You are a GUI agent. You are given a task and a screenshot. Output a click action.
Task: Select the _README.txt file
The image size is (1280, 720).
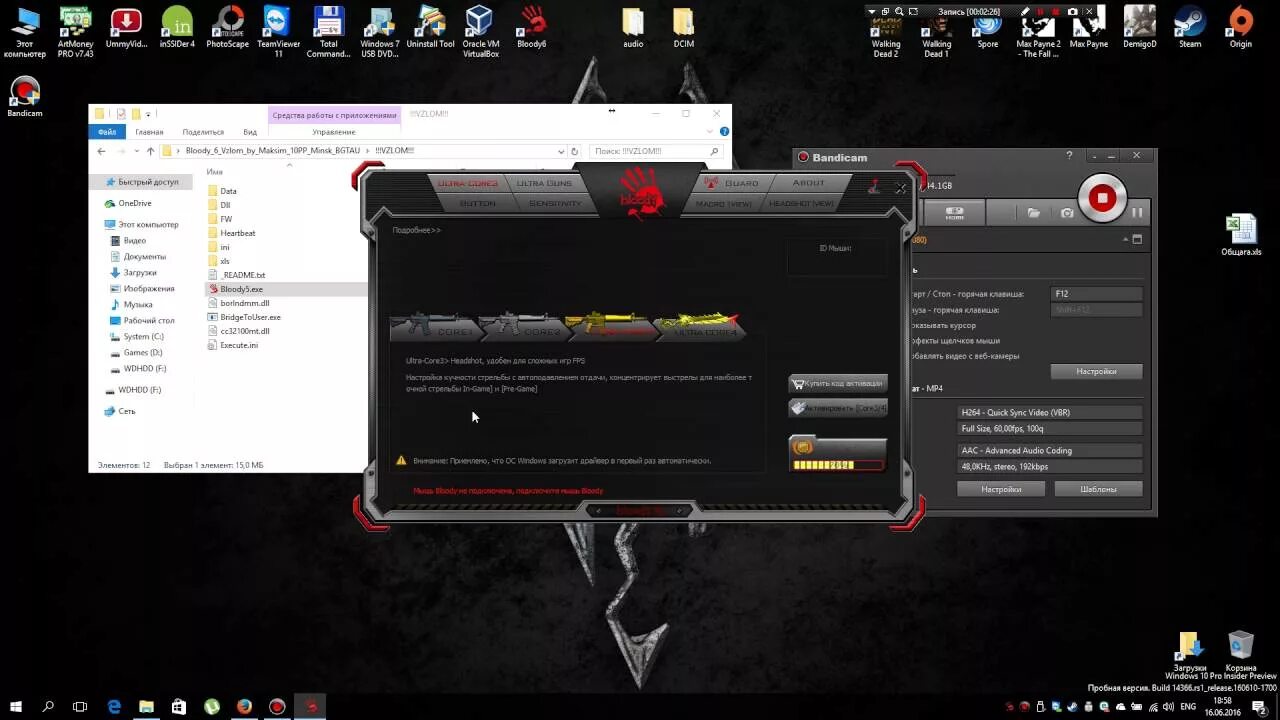tap(236, 275)
